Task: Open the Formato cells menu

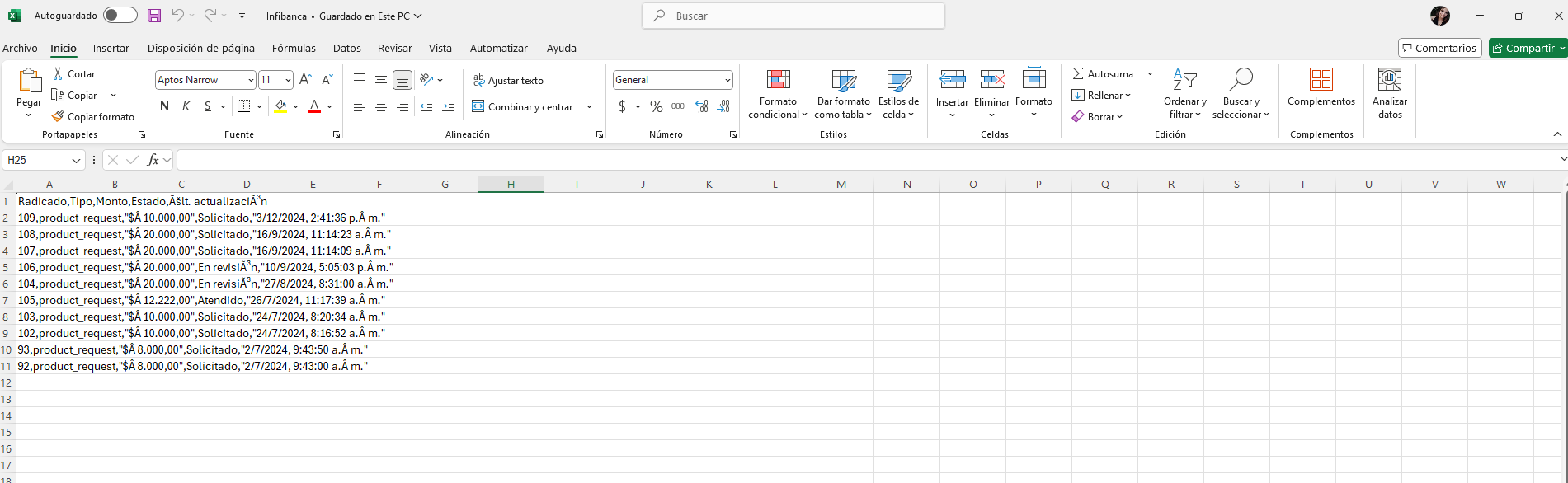Action: point(1034,92)
